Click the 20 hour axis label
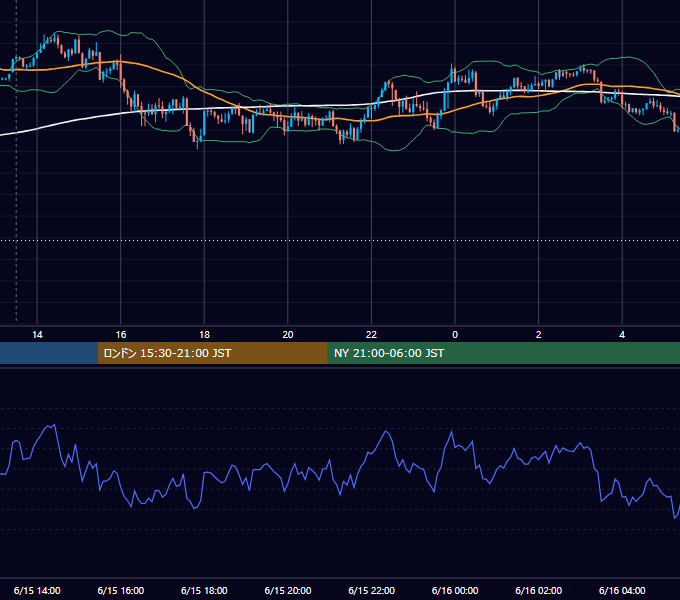The height and width of the screenshot is (600, 680). tap(288, 335)
